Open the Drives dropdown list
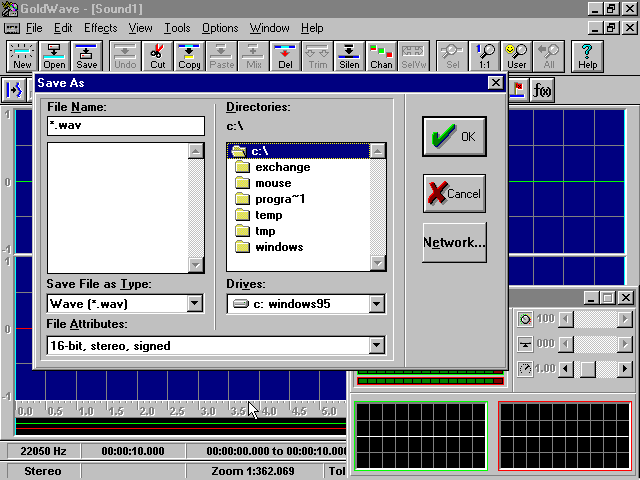The height and width of the screenshot is (480, 640). (x=376, y=304)
